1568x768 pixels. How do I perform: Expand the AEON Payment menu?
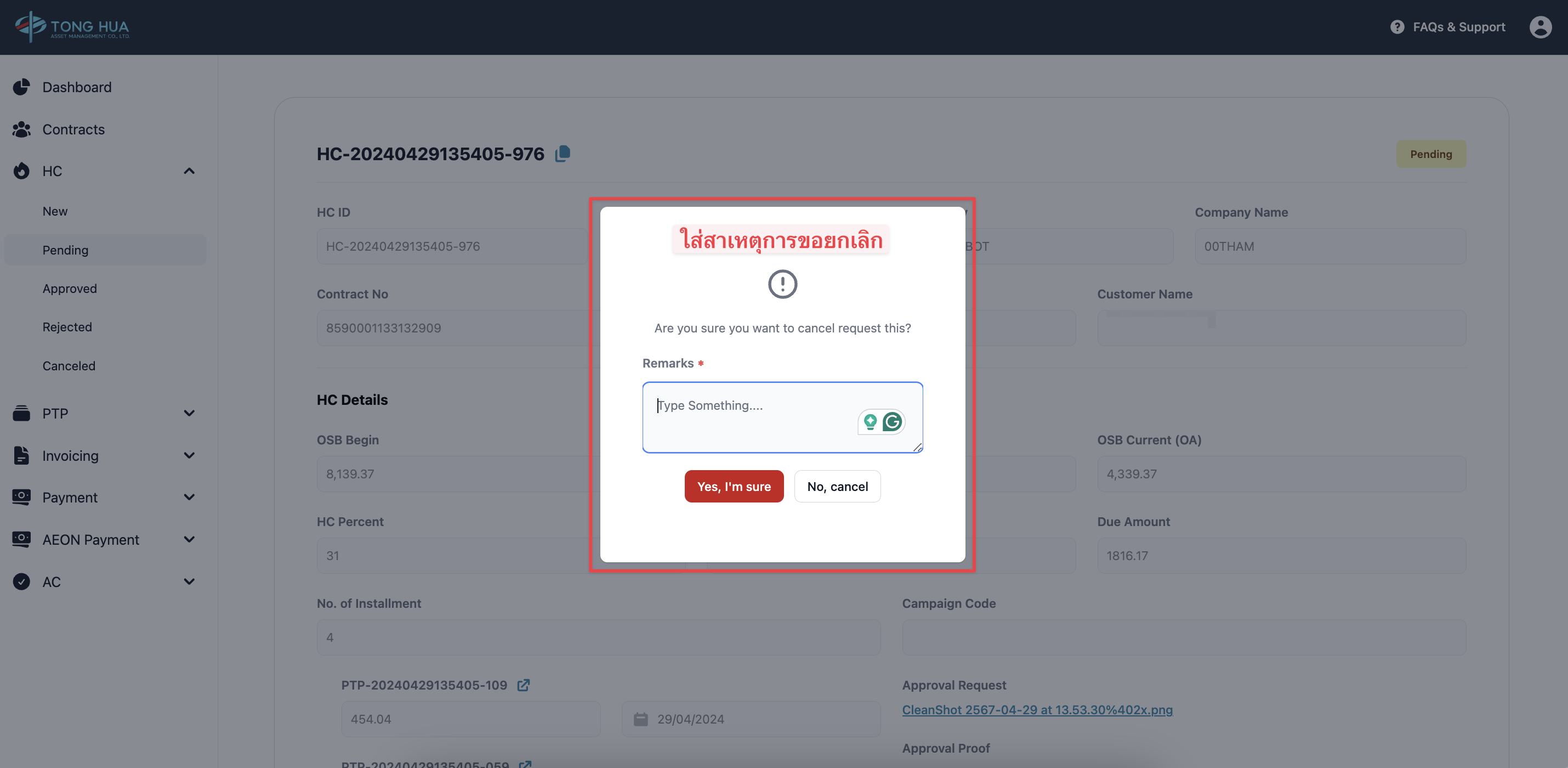tap(189, 540)
